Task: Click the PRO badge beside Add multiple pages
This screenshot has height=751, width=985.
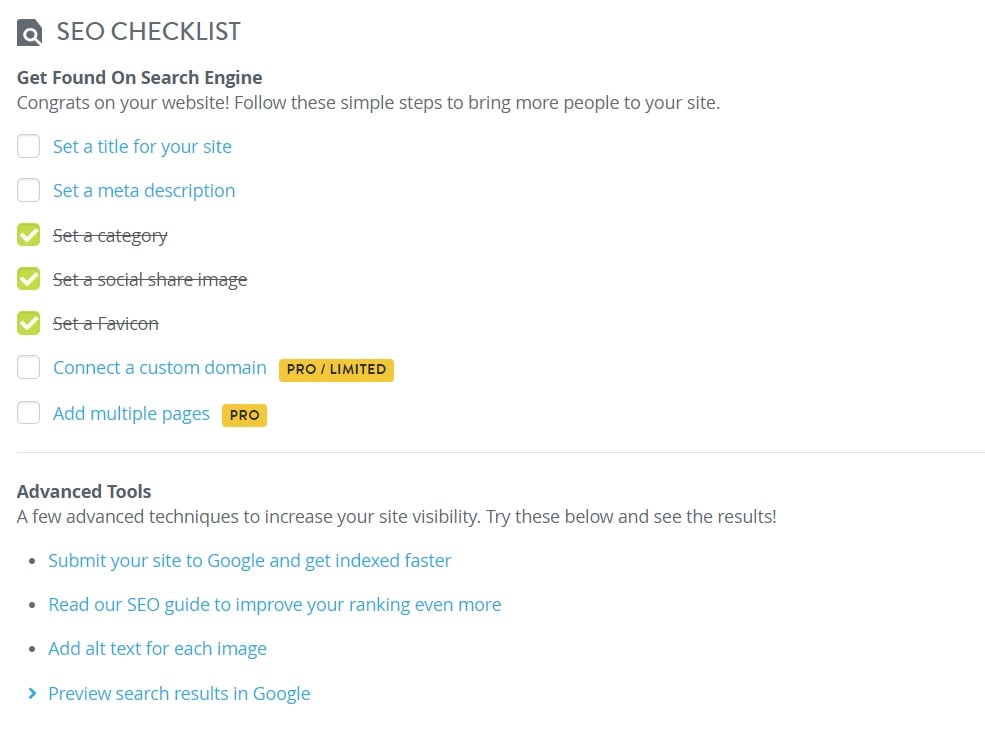Action: tap(244, 415)
